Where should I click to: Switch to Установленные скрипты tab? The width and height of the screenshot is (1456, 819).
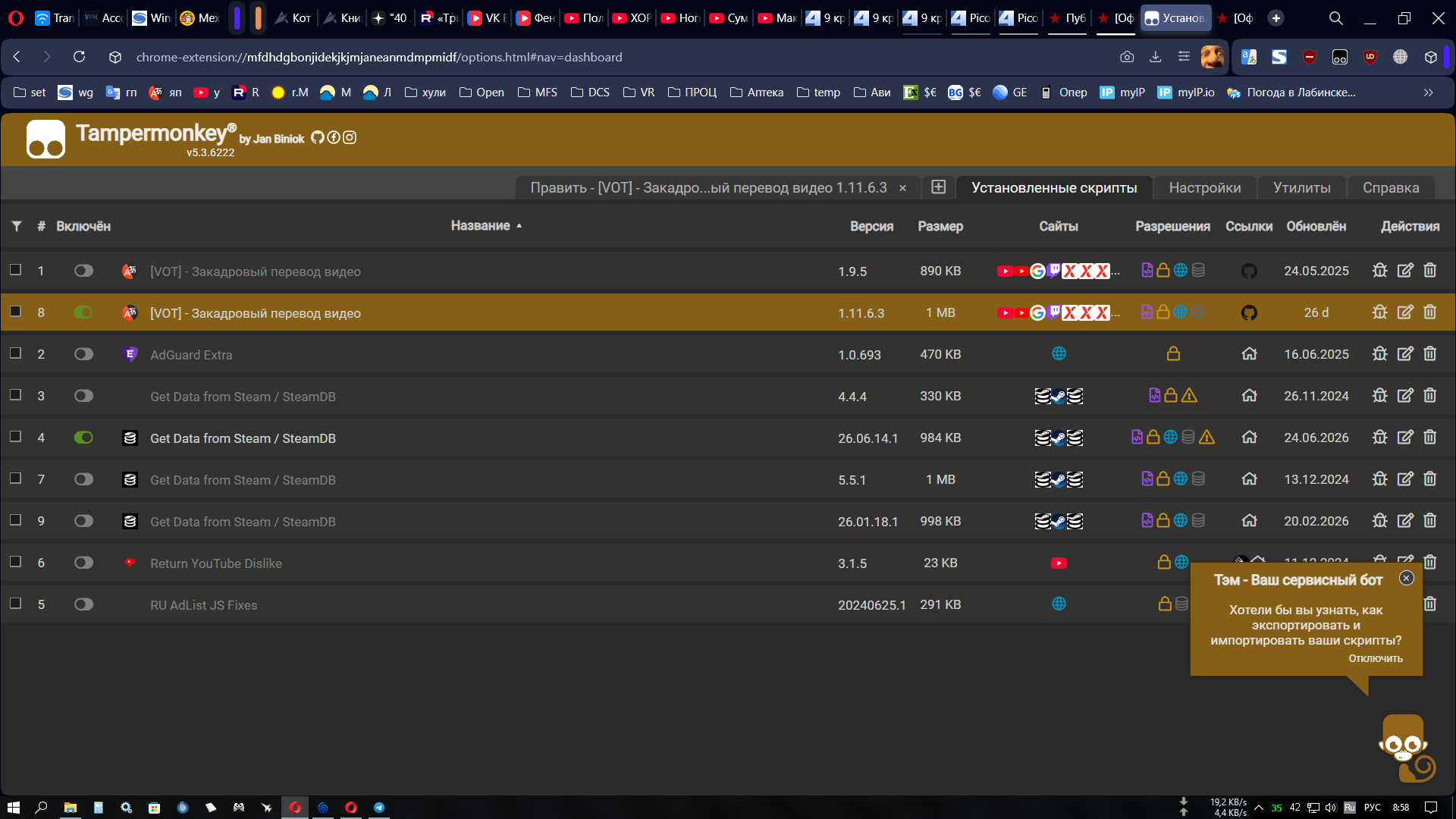coord(1054,187)
